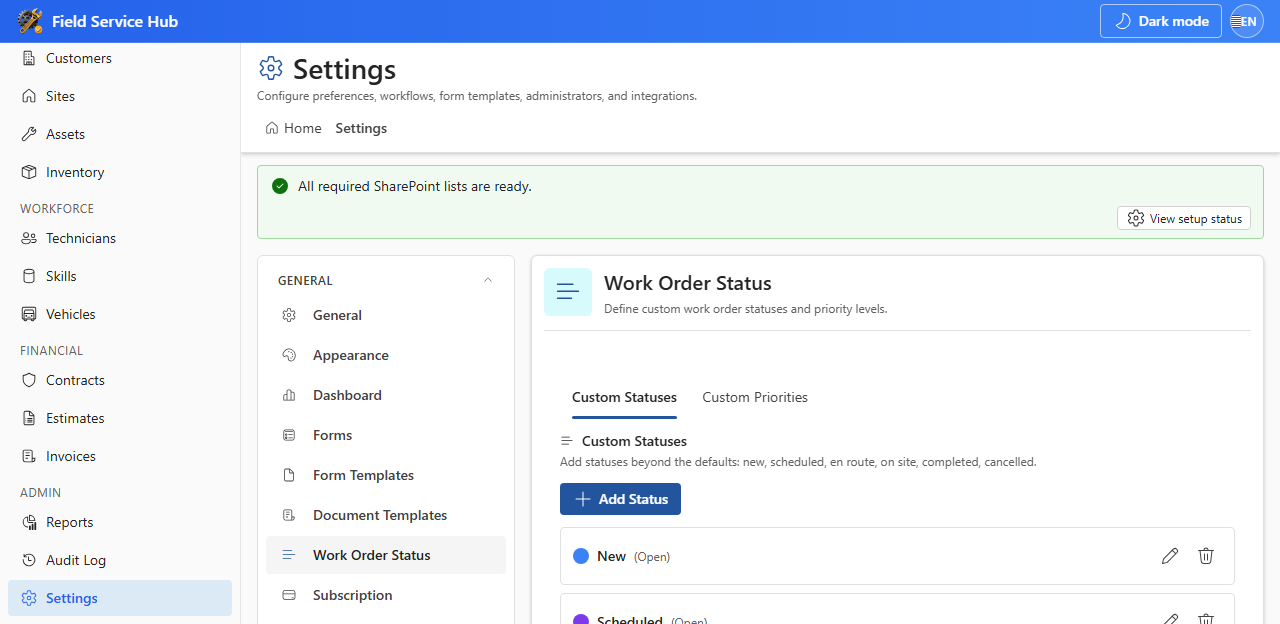Open Forms settings
The height and width of the screenshot is (624, 1280).
[x=386, y=435]
